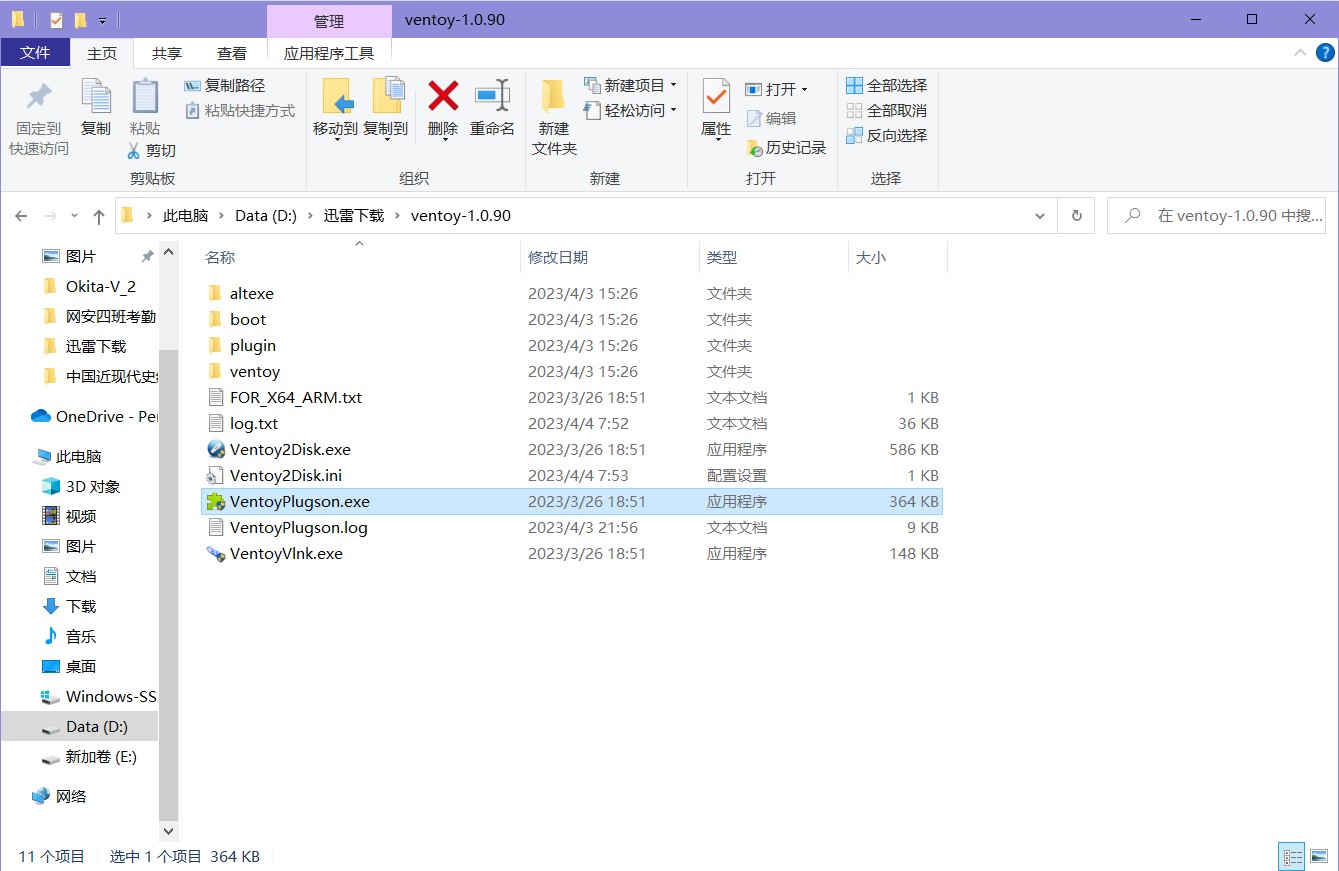Select the ventoy folder

coord(572,372)
